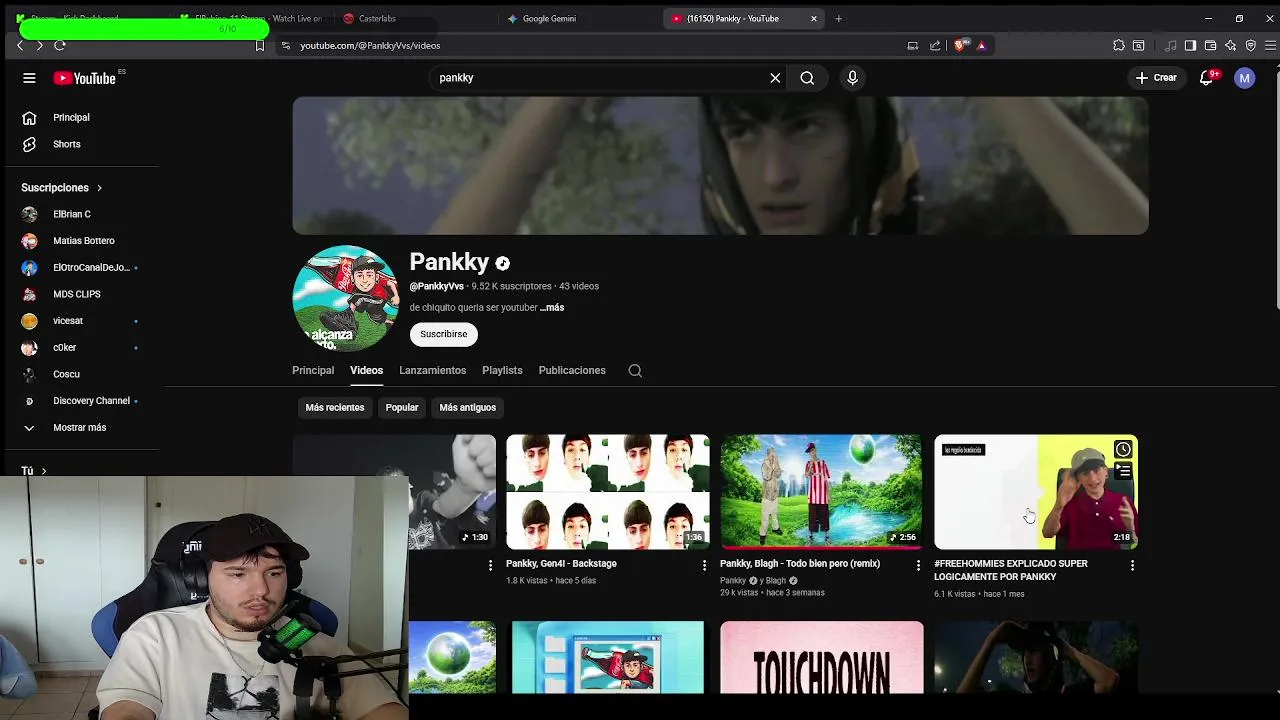Open the Playlists tab
The height and width of the screenshot is (720, 1280).
[502, 370]
